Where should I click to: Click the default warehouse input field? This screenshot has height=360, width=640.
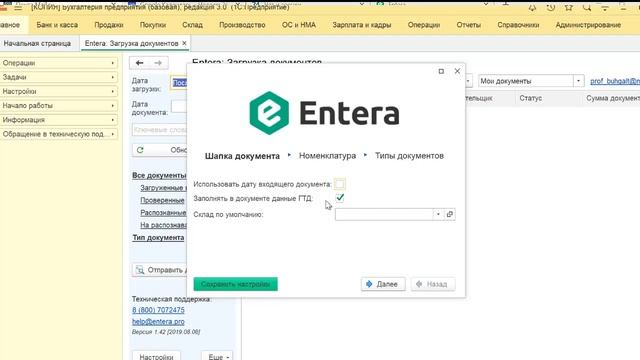384,214
